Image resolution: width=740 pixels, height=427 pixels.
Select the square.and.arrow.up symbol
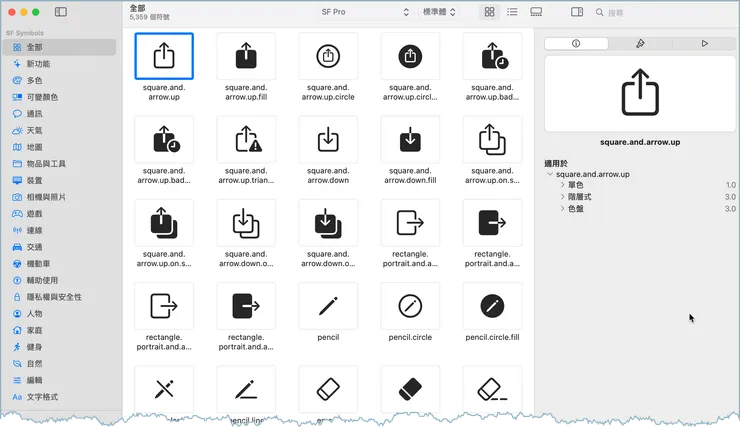(164, 56)
